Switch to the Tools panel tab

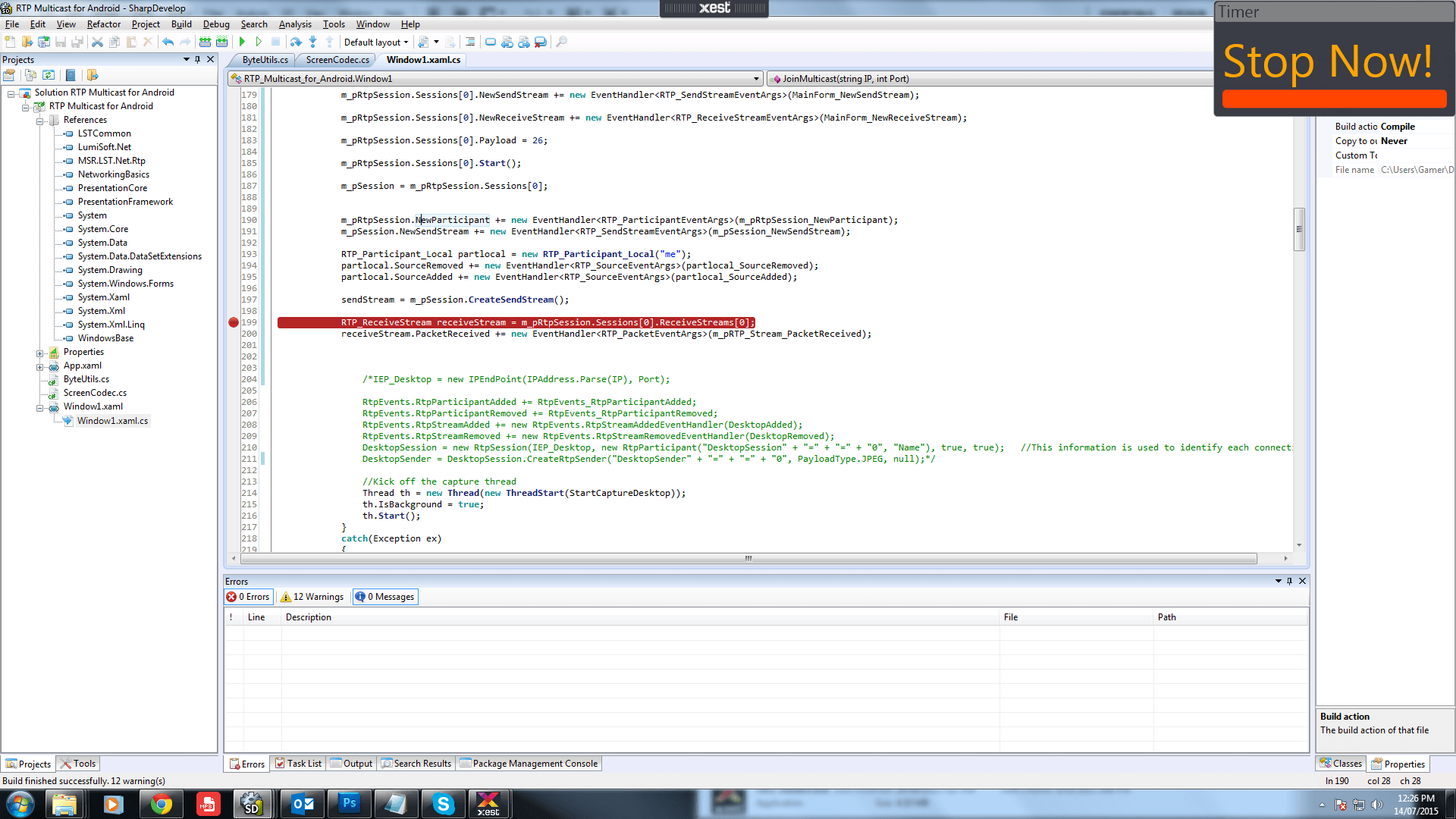pyautogui.click(x=78, y=764)
